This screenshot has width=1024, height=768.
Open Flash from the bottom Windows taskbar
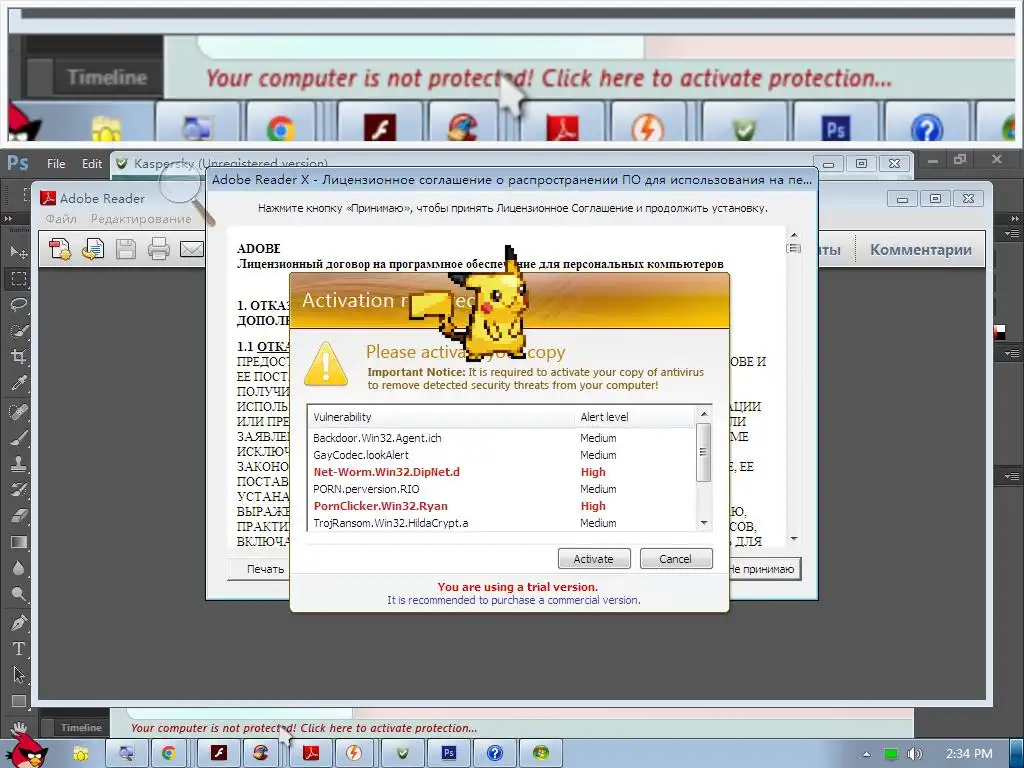(219, 753)
